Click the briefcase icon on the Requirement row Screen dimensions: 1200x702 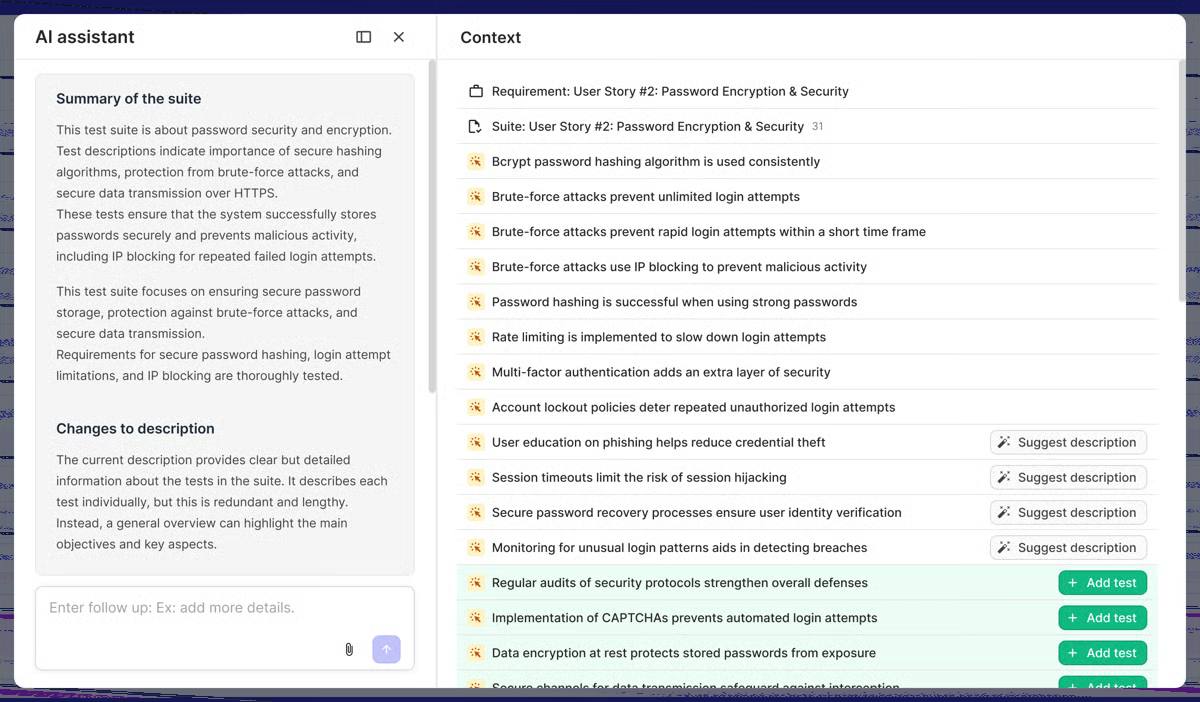coord(475,90)
